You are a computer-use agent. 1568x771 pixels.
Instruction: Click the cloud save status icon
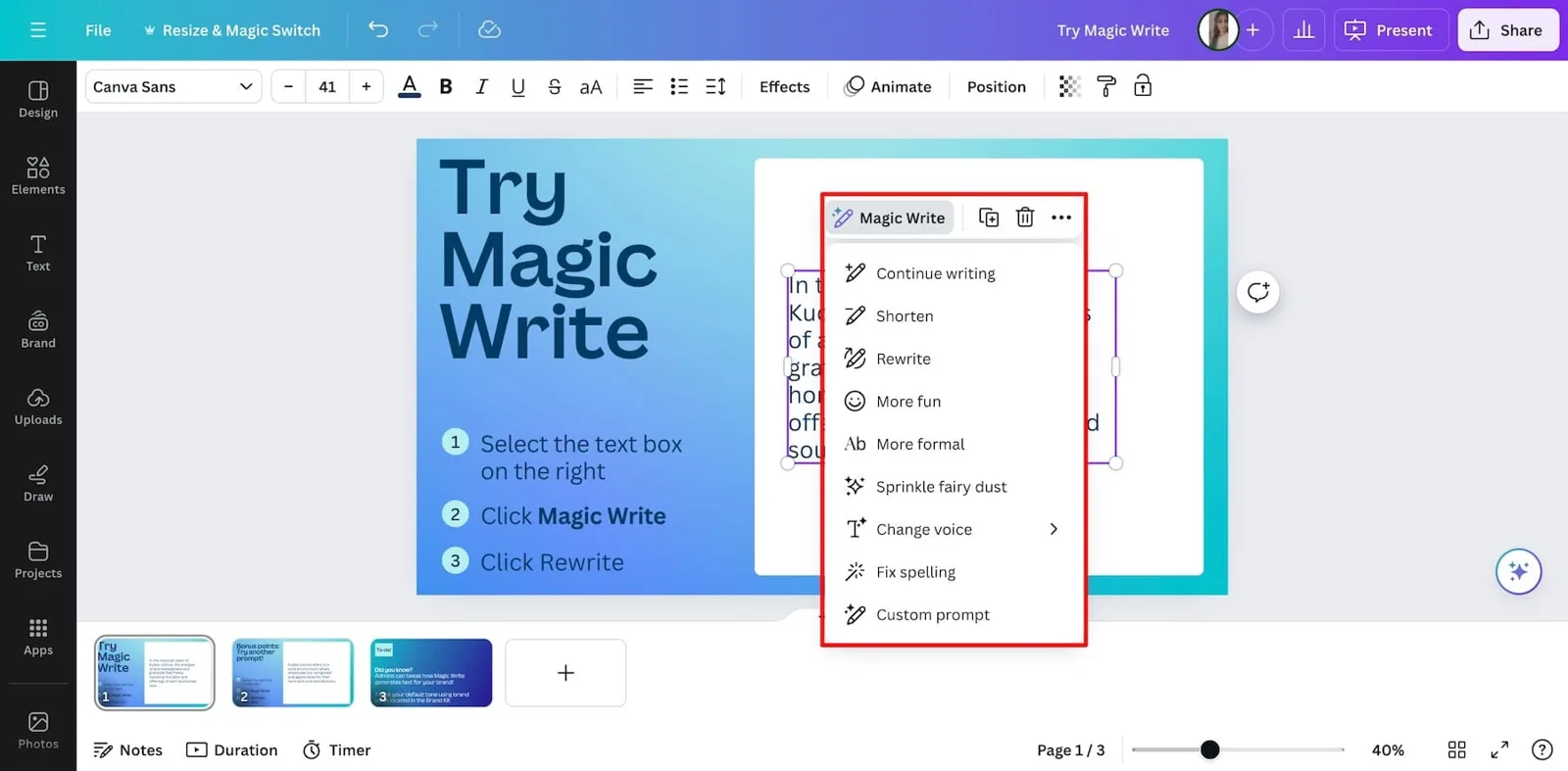[x=489, y=29]
